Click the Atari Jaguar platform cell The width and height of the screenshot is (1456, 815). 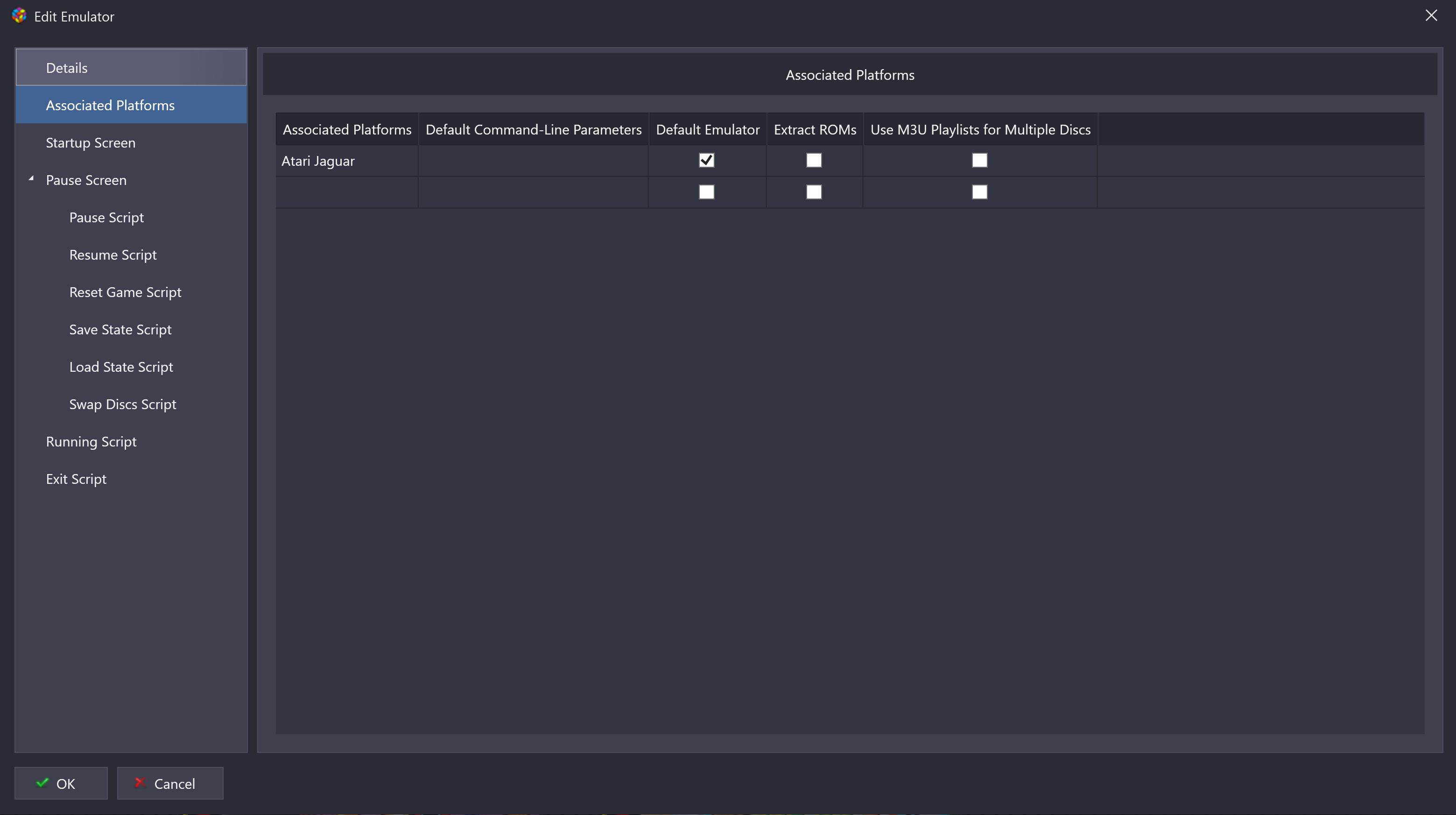[x=347, y=161]
